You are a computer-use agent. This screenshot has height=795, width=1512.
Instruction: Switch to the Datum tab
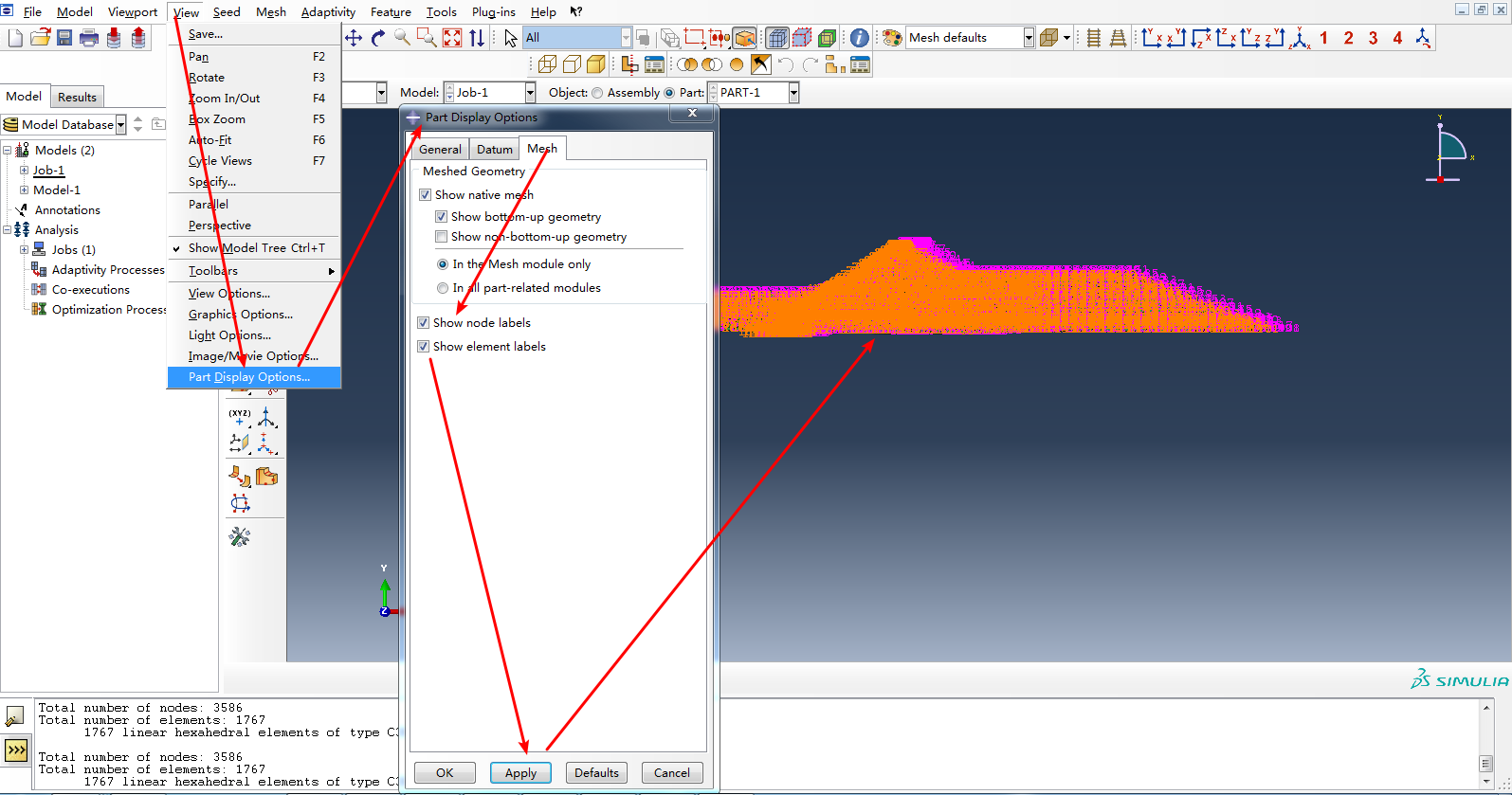(495, 150)
